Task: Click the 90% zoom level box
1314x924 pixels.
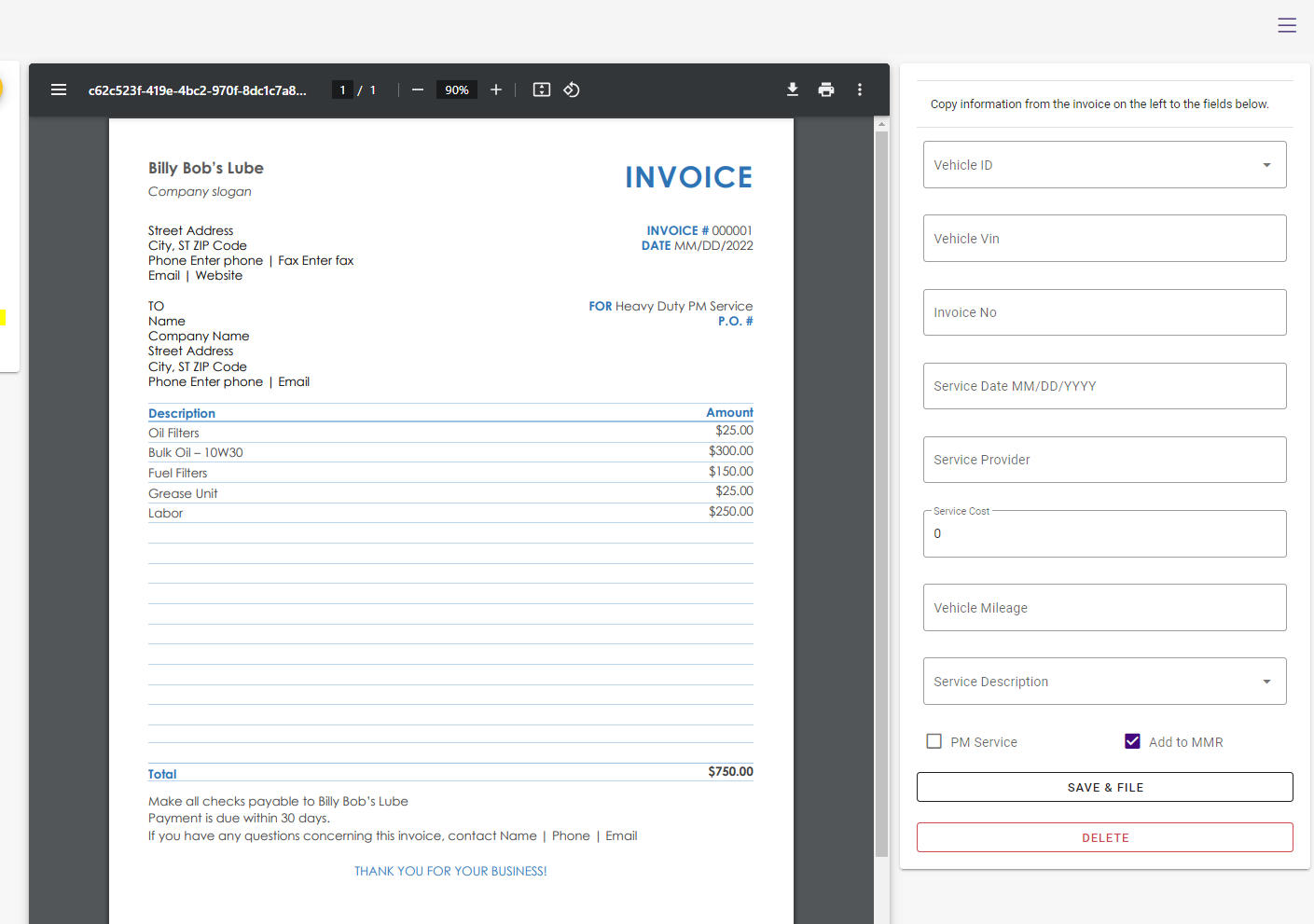Action: (457, 90)
